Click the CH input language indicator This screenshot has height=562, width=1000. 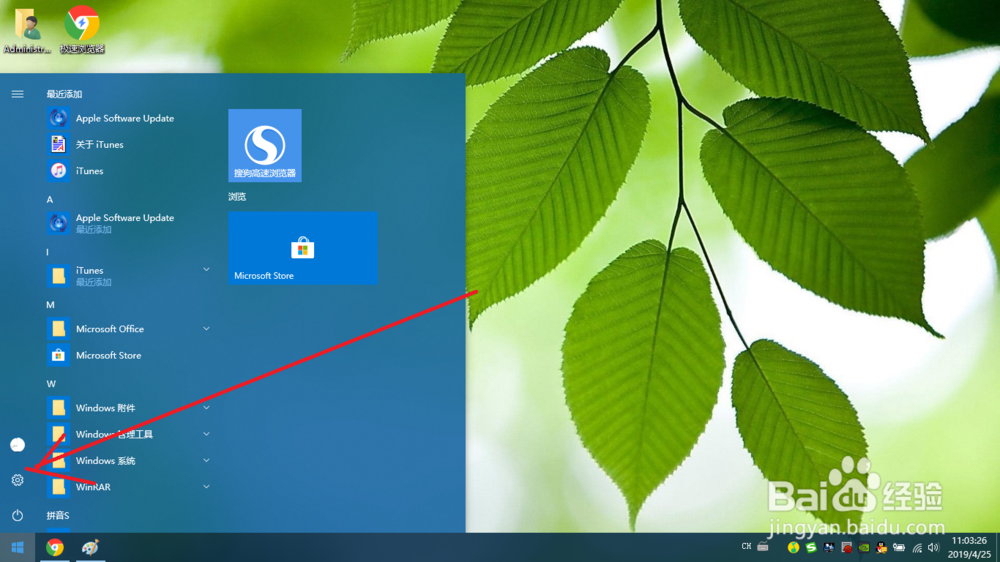pyautogui.click(x=746, y=547)
